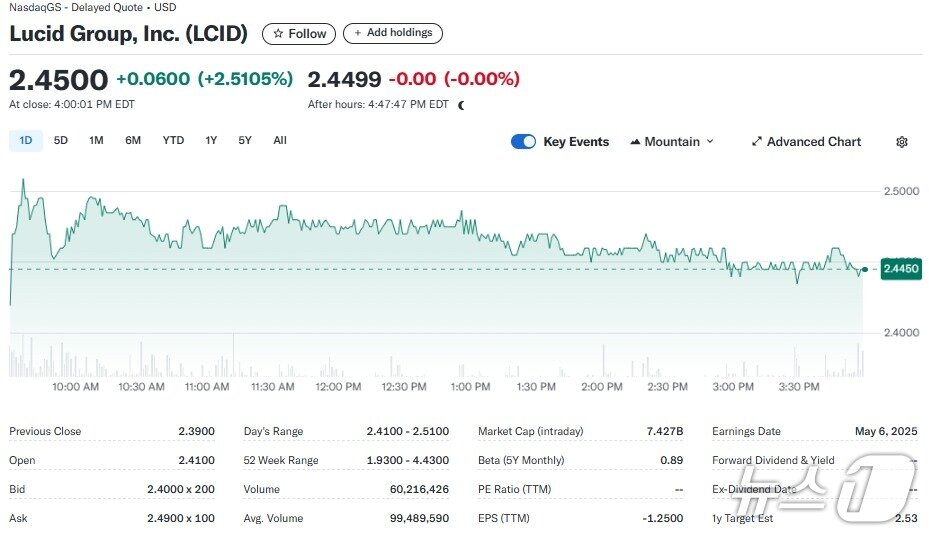The width and height of the screenshot is (929, 536).
Task: Click the Add holdings button
Action: pos(393,33)
